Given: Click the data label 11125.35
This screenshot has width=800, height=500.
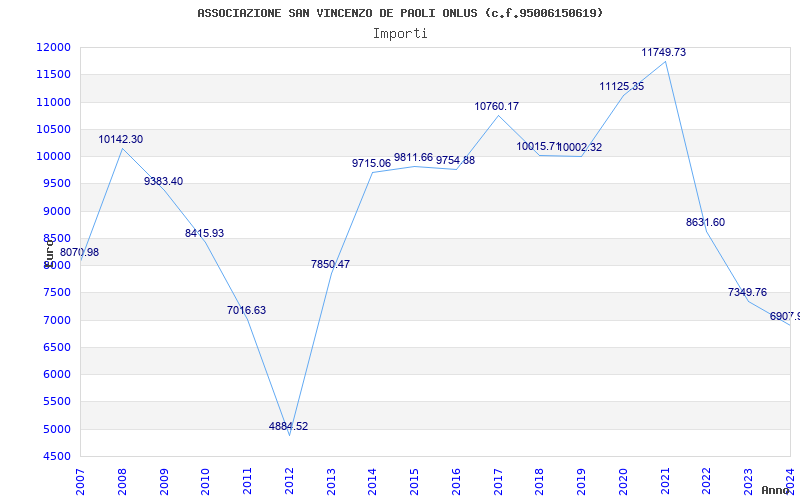Looking at the screenshot, I should [x=621, y=86].
